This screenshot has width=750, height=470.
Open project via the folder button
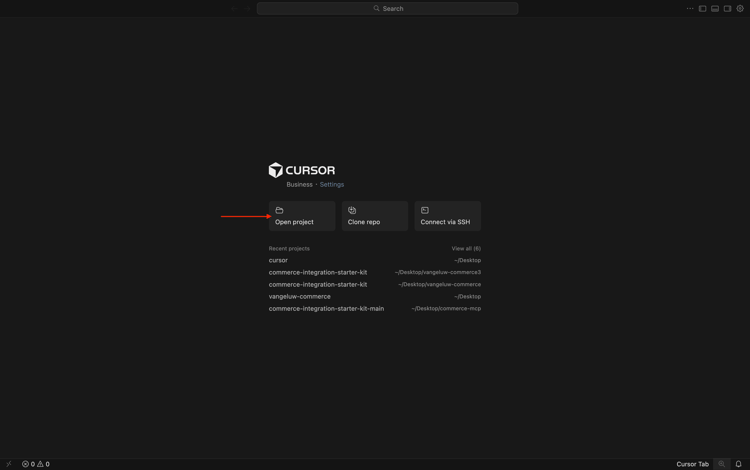pos(302,216)
